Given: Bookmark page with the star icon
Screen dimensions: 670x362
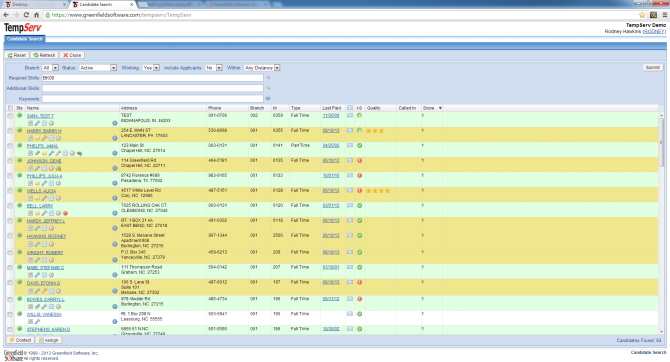Looking at the screenshot, I should [x=642, y=15].
